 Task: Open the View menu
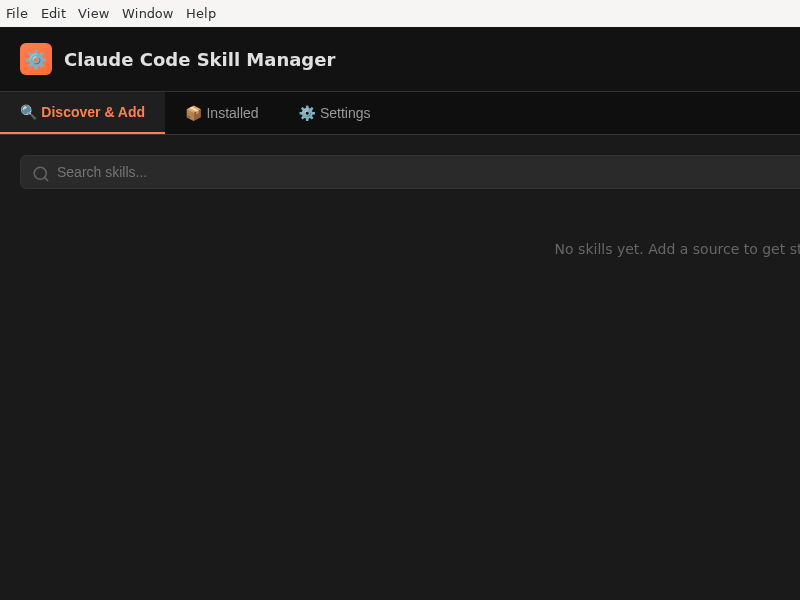[93, 13]
